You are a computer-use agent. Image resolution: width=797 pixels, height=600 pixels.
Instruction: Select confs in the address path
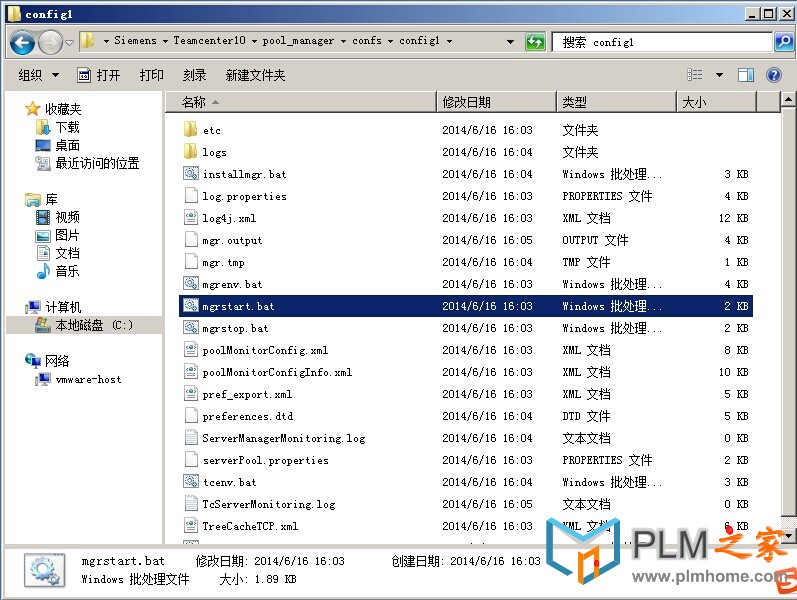tap(366, 40)
